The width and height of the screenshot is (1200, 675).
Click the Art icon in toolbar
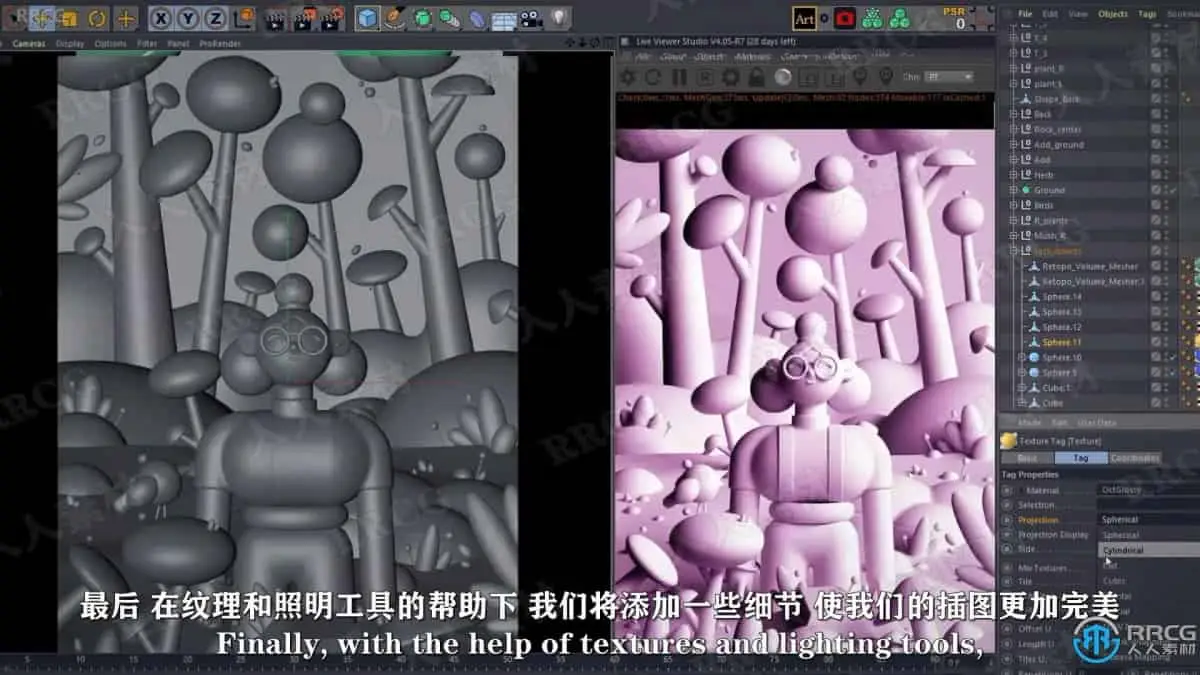[x=804, y=18]
